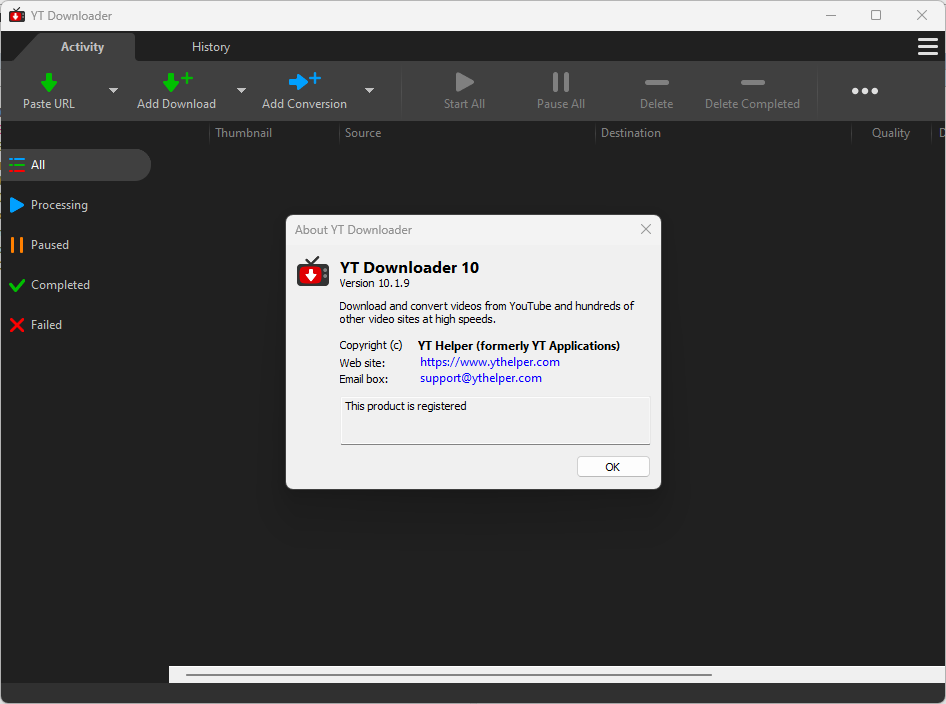
Task: Maximize the YT Downloader window
Action: click(x=876, y=15)
